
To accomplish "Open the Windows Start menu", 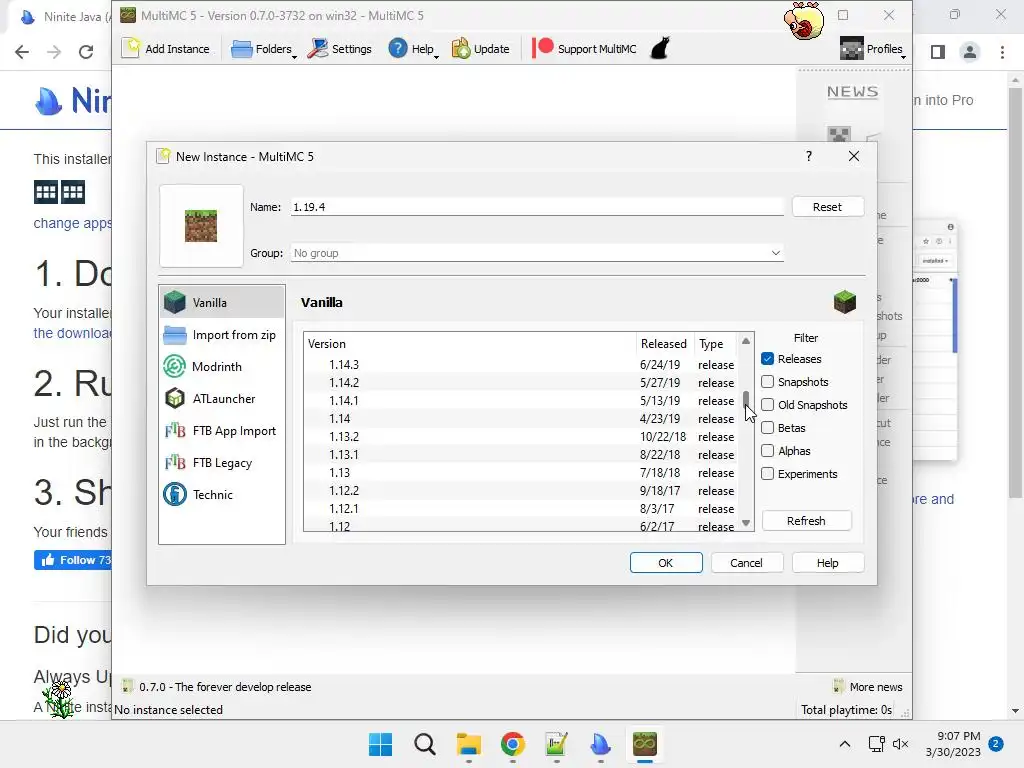I will click(x=380, y=744).
